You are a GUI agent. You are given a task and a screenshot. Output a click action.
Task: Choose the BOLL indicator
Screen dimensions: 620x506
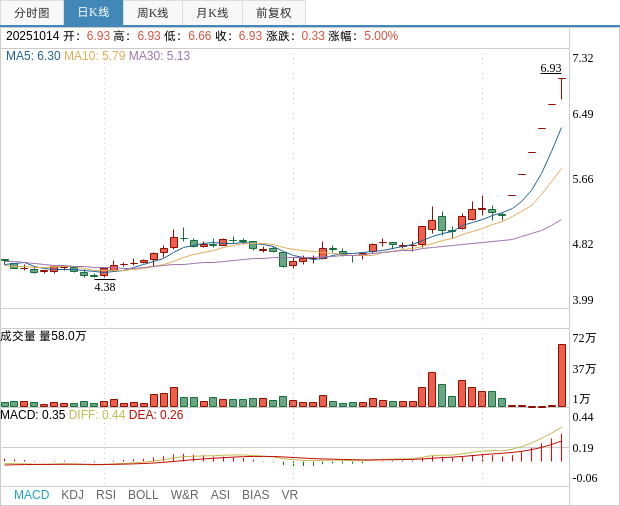(x=143, y=495)
